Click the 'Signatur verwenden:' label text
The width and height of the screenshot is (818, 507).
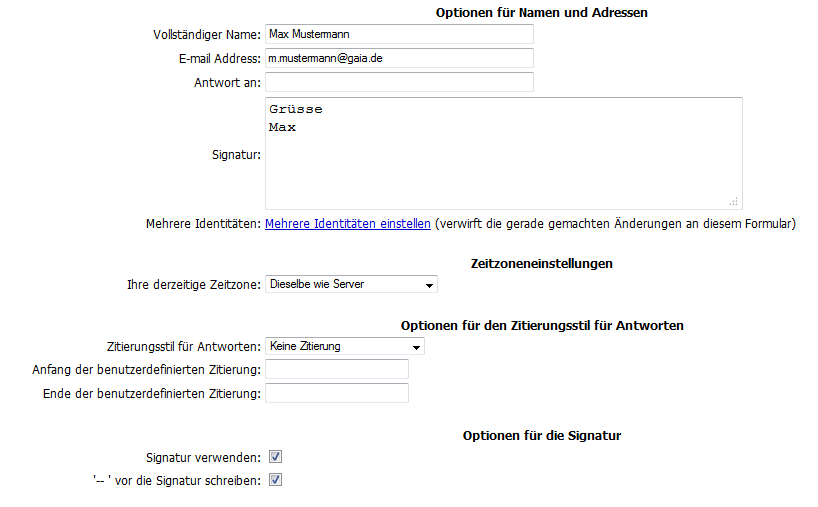pyautogui.click(x=203, y=457)
